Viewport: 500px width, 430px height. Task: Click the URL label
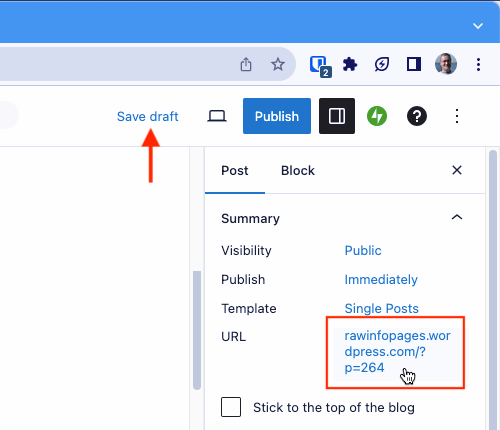click(x=233, y=337)
